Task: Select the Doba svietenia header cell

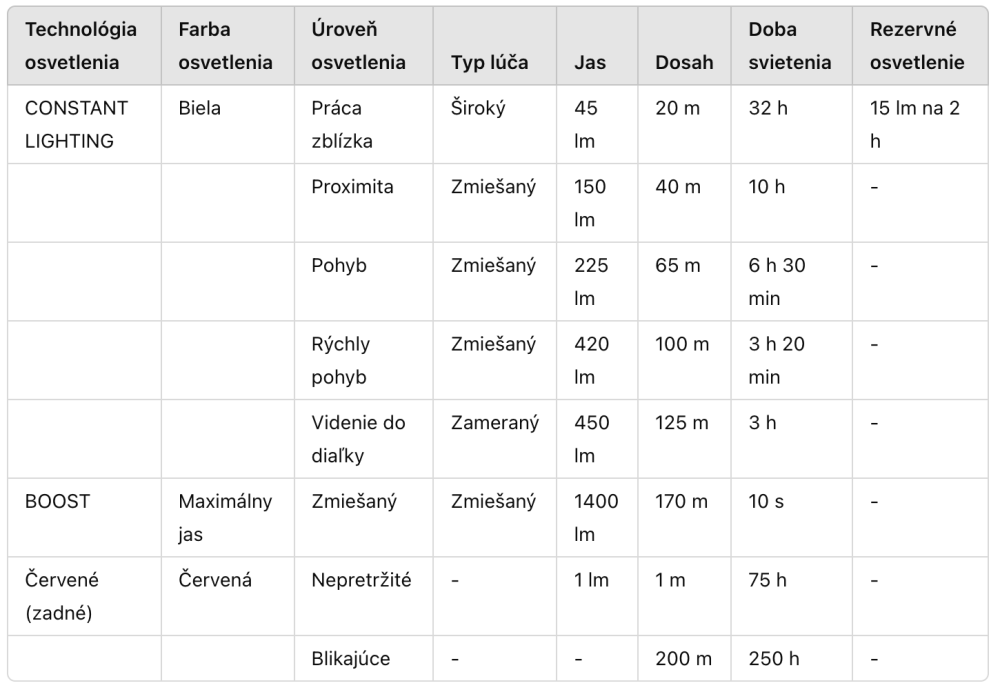Action: click(x=791, y=46)
